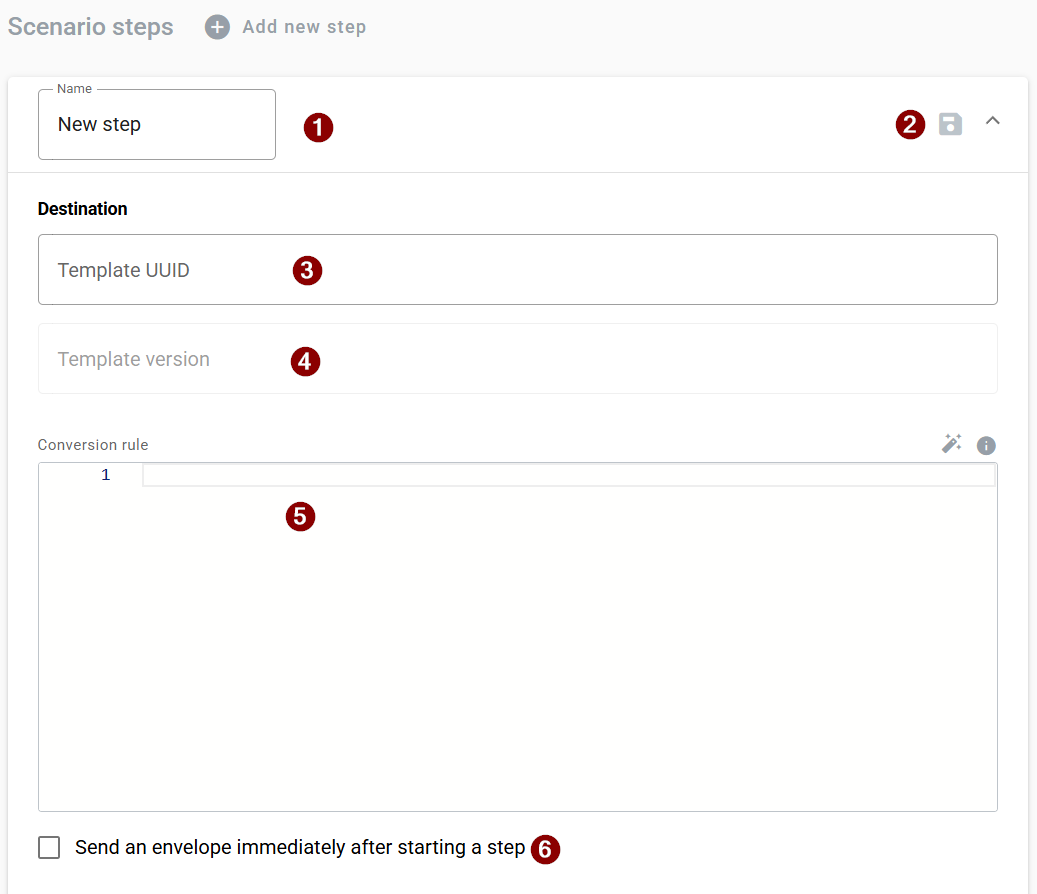Click the Send an envelope checkbox label text
Image resolution: width=1037 pixels, height=894 pixels.
coord(300,848)
